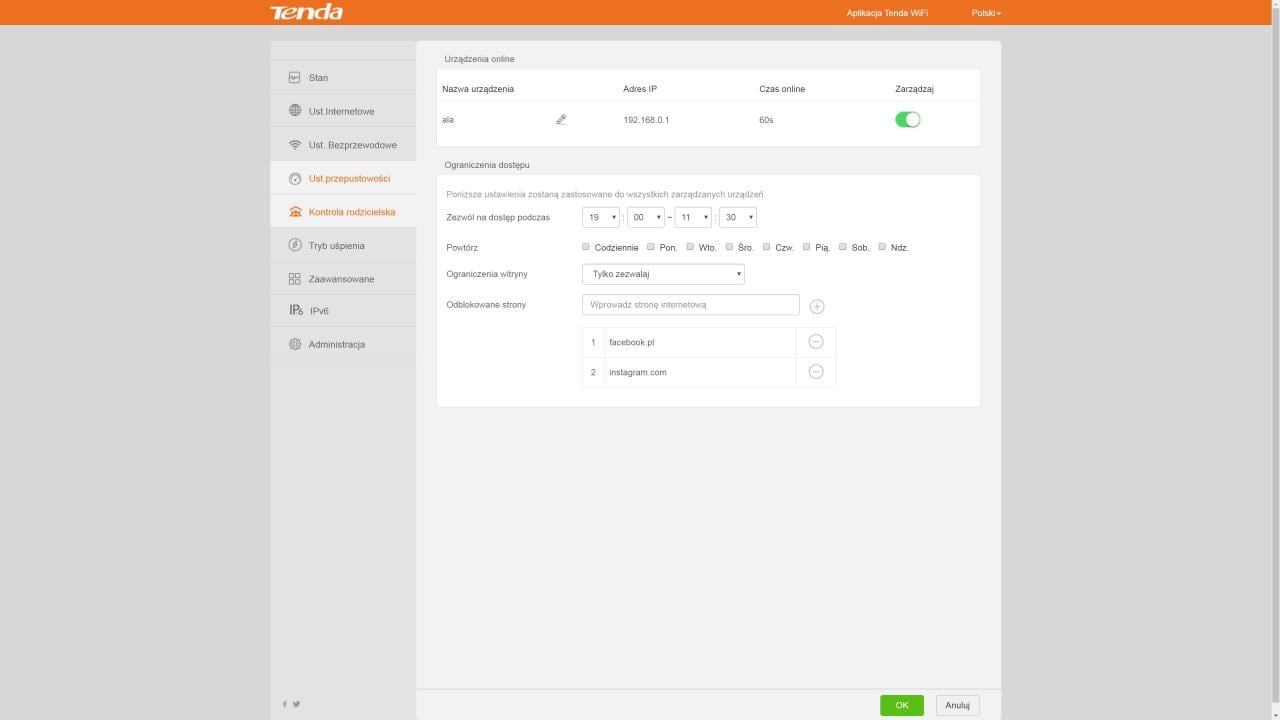Click the IP address 192.168.0.1

pos(646,120)
